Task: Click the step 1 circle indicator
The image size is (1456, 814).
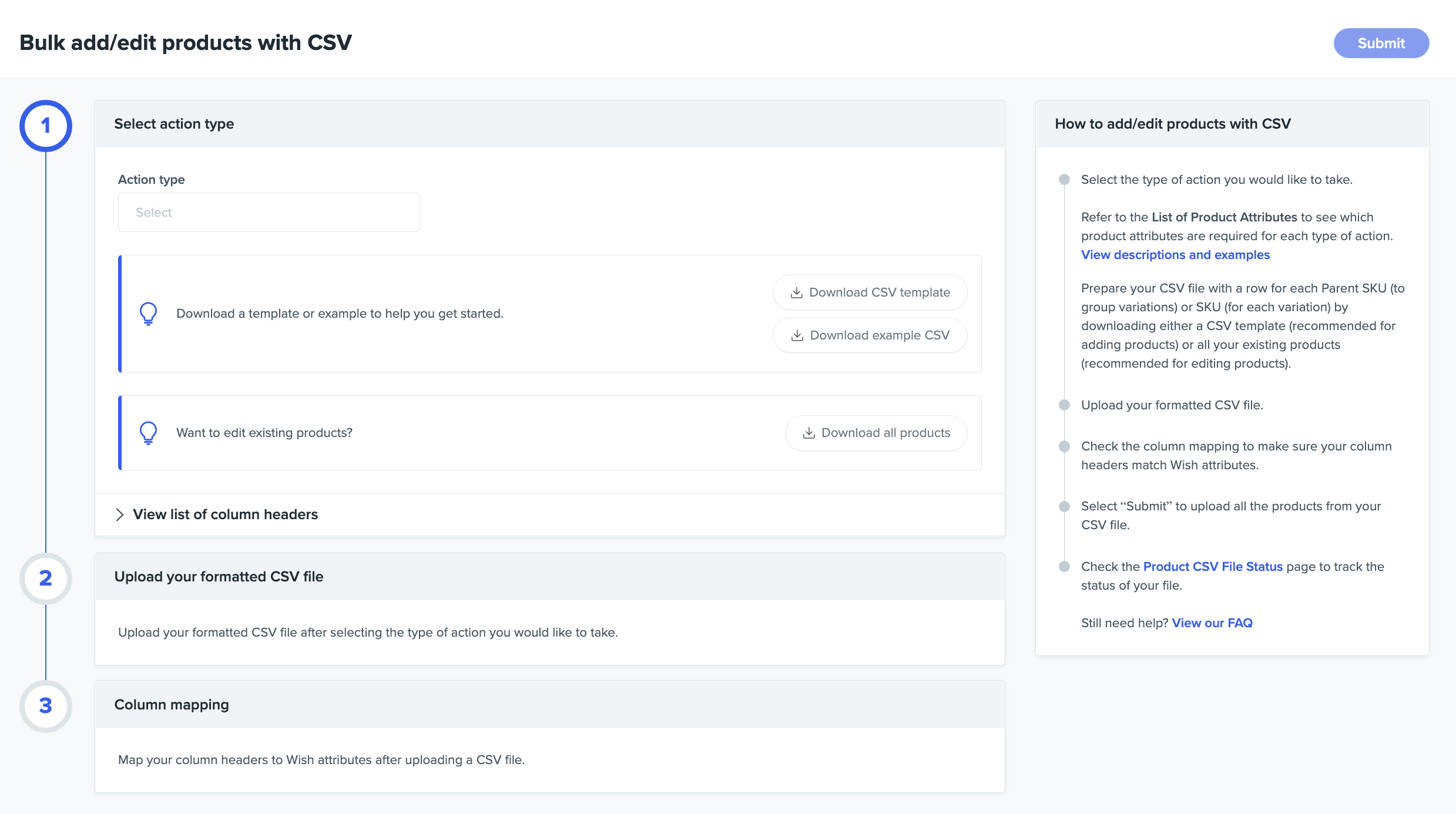Action: pos(46,126)
